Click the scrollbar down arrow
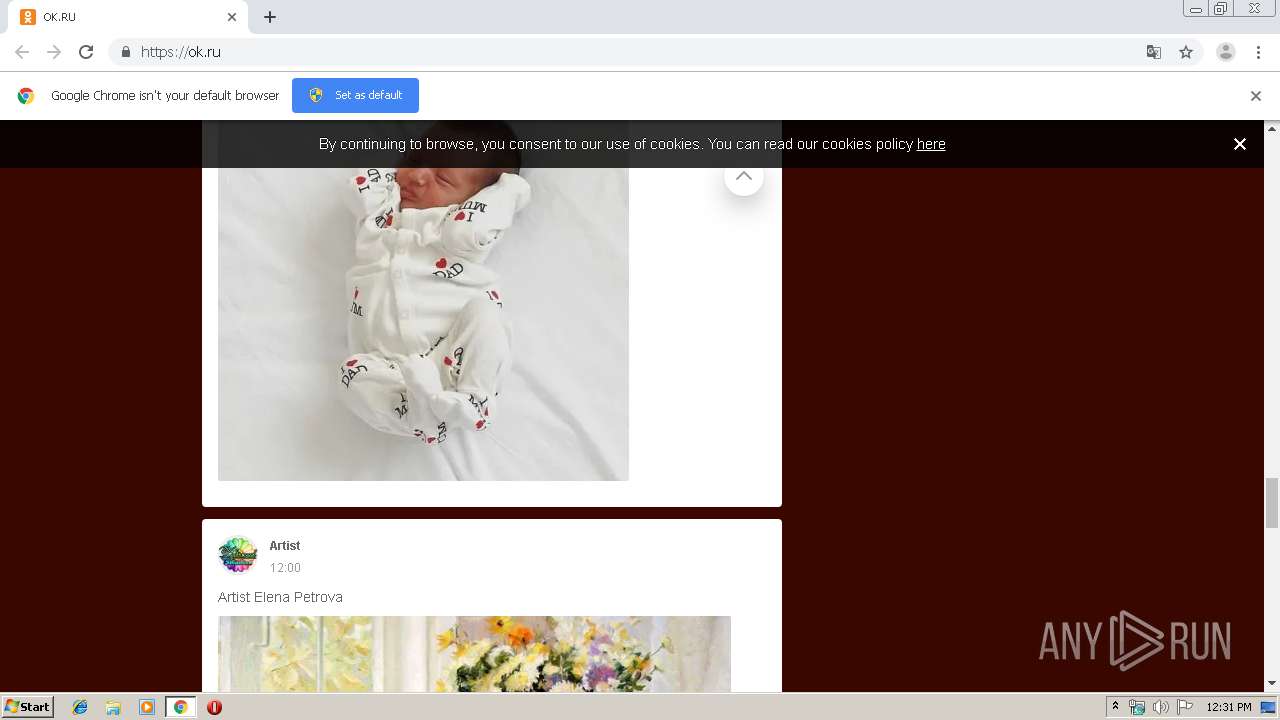1280x720 pixels. 1272,684
